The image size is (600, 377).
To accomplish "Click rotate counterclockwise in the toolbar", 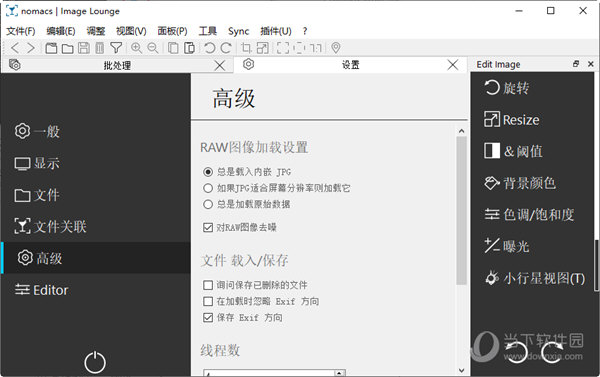I will 209,48.
